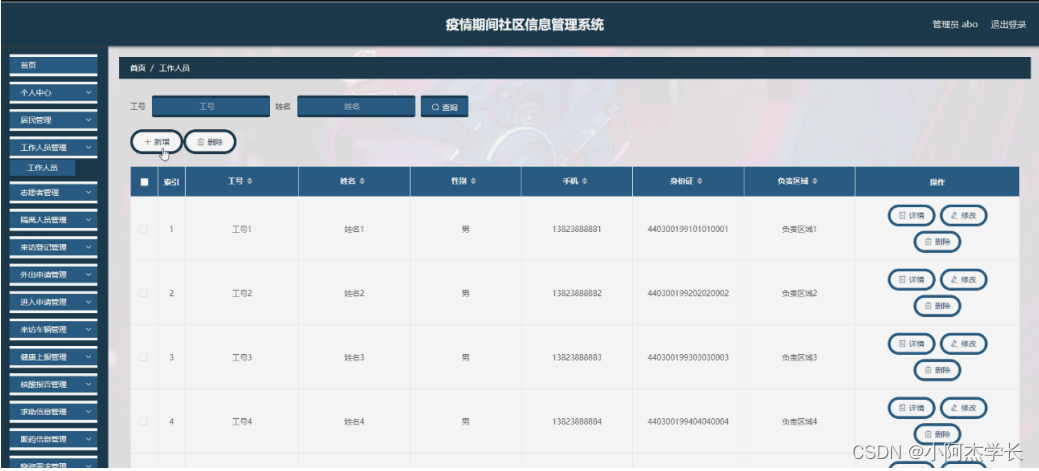The height and width of the screenshot is (471, 1039).
Task: Click 删除 in the 工号3 row
Action: (x=937, y=370)
